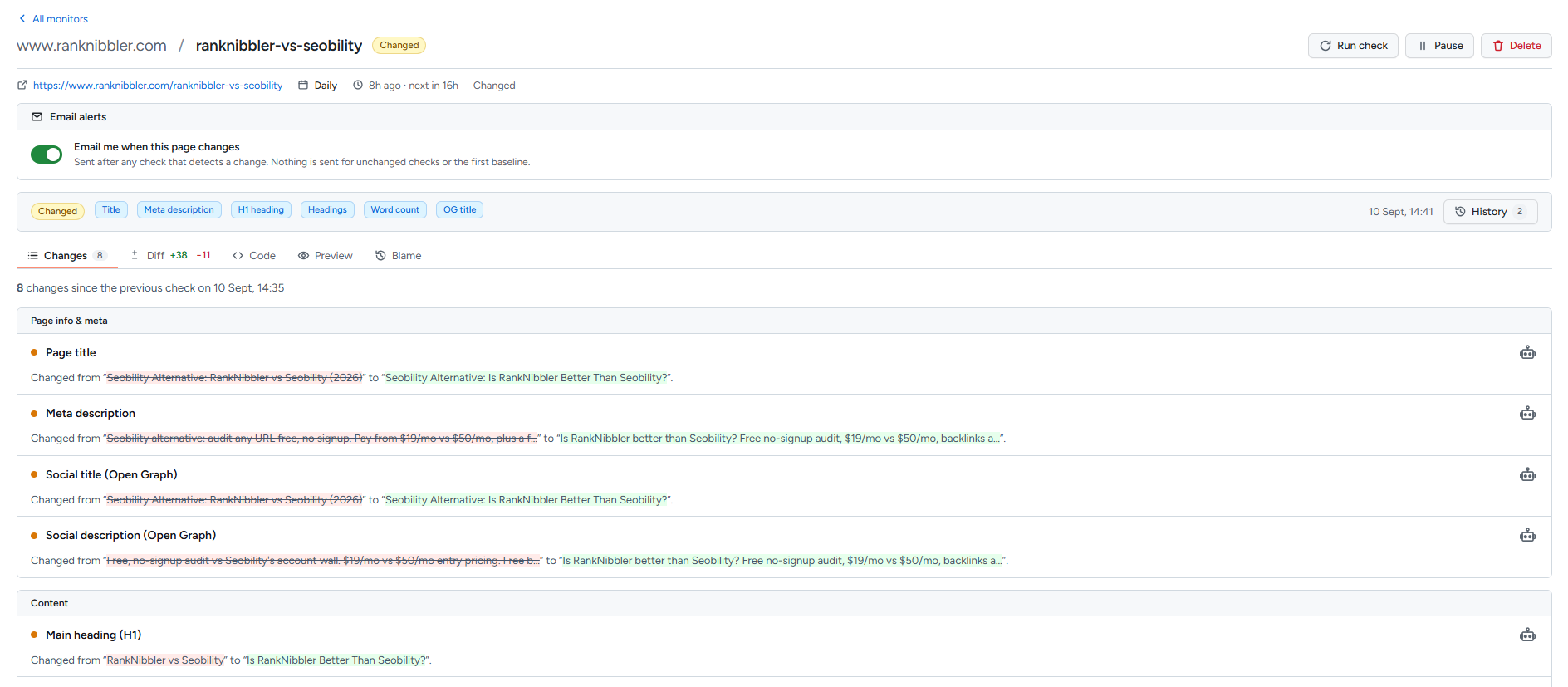This screenshot has width=1568, height=687.
Task: Click robot icon for Social description row
Action: (x=1527, y=536)
